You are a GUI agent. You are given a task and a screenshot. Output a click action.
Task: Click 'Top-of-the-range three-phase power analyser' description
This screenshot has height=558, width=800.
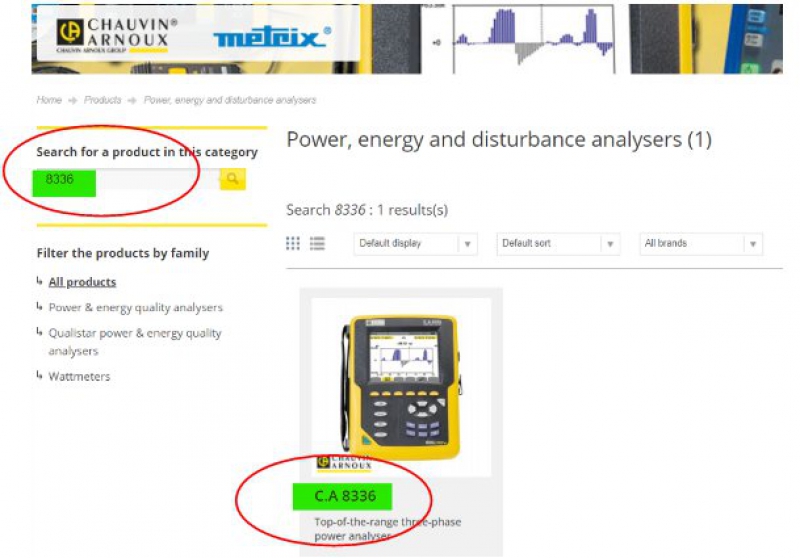tap(388, 529)
